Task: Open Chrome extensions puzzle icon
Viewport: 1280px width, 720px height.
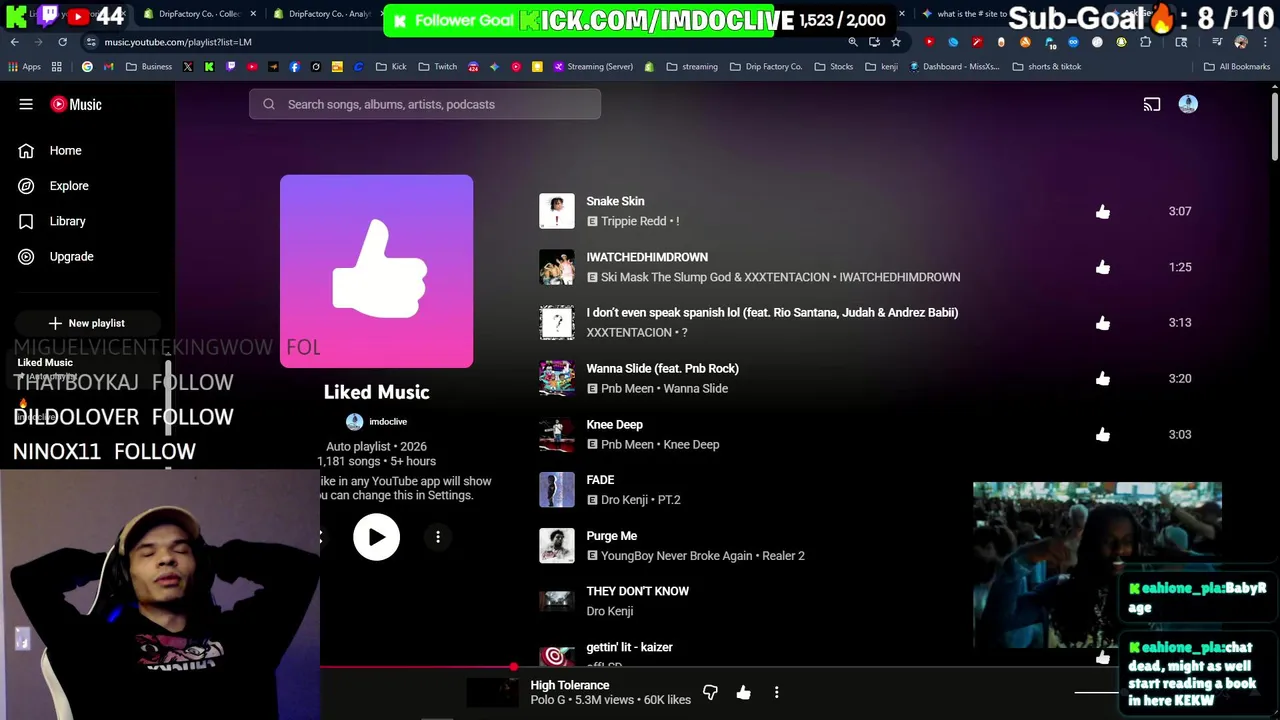Action: tap(1146, 42)
